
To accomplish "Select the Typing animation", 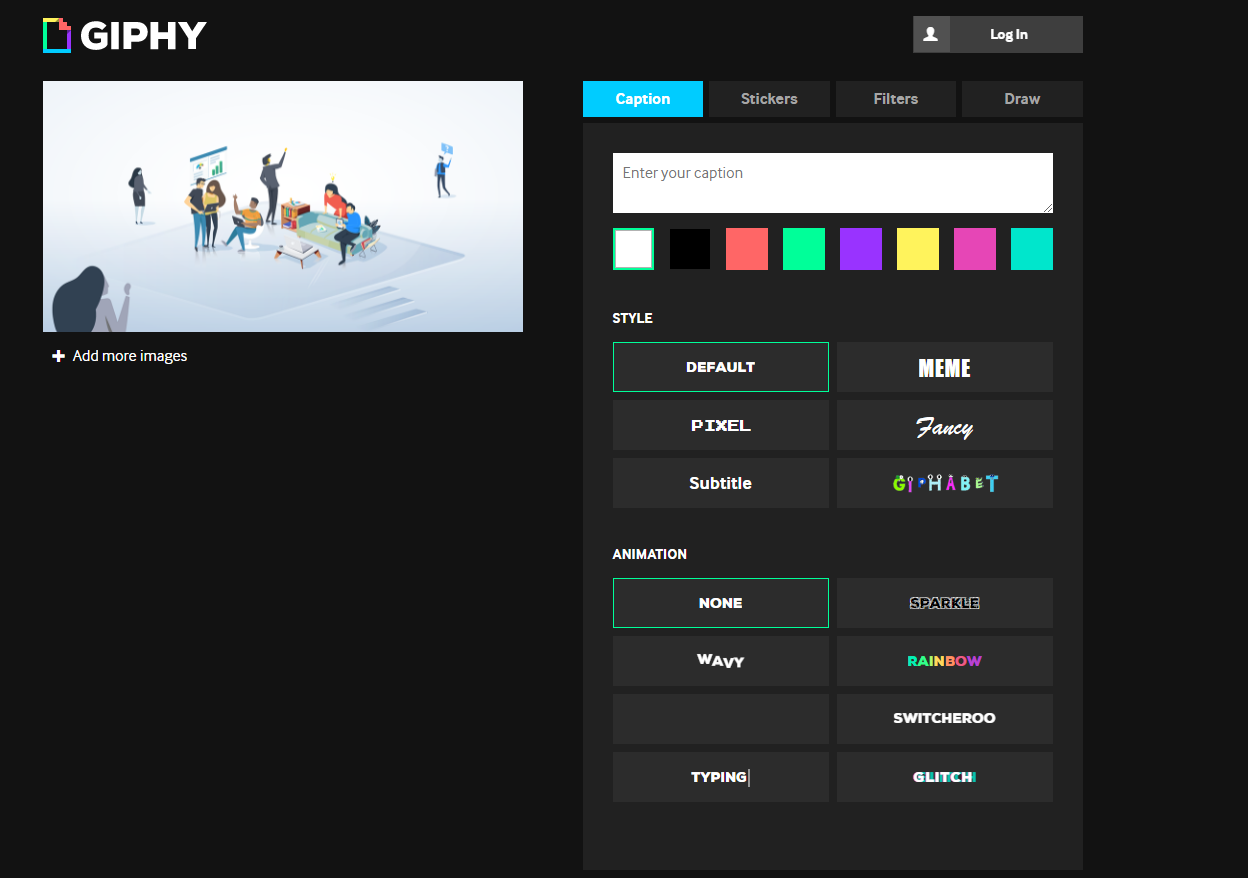I will pos(720,777).
